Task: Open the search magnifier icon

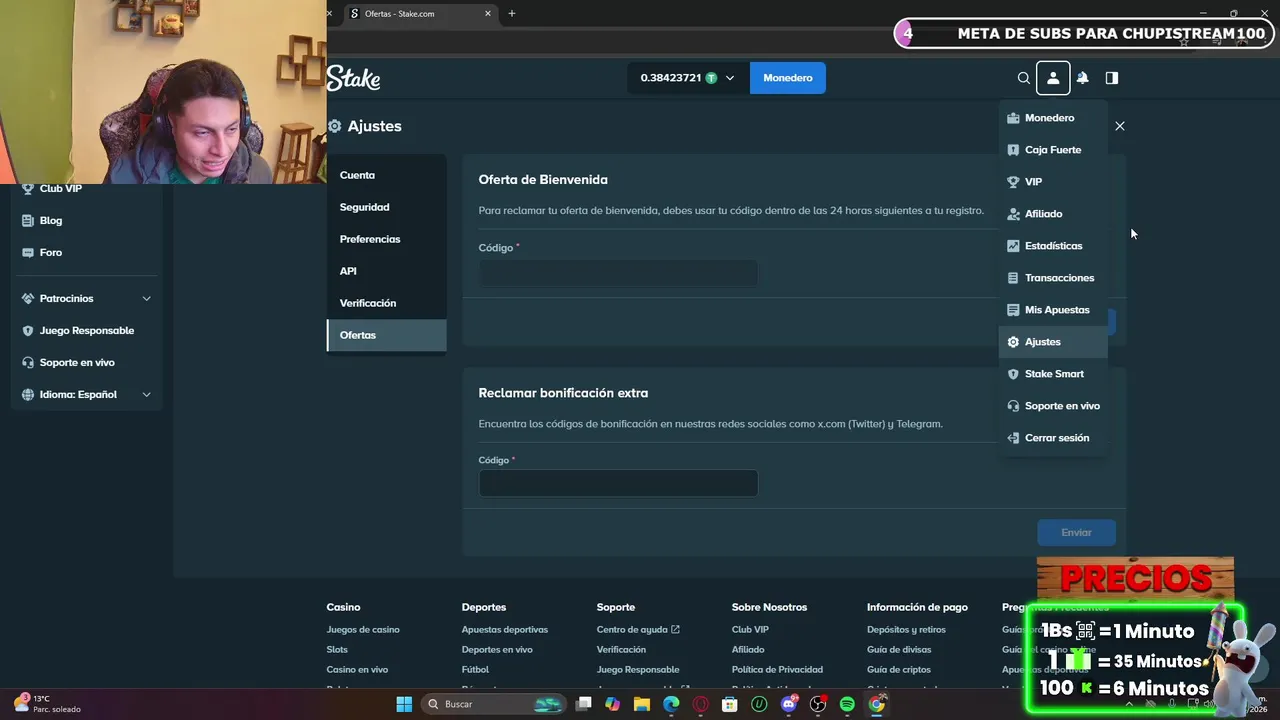Action: pos(1024,78)
